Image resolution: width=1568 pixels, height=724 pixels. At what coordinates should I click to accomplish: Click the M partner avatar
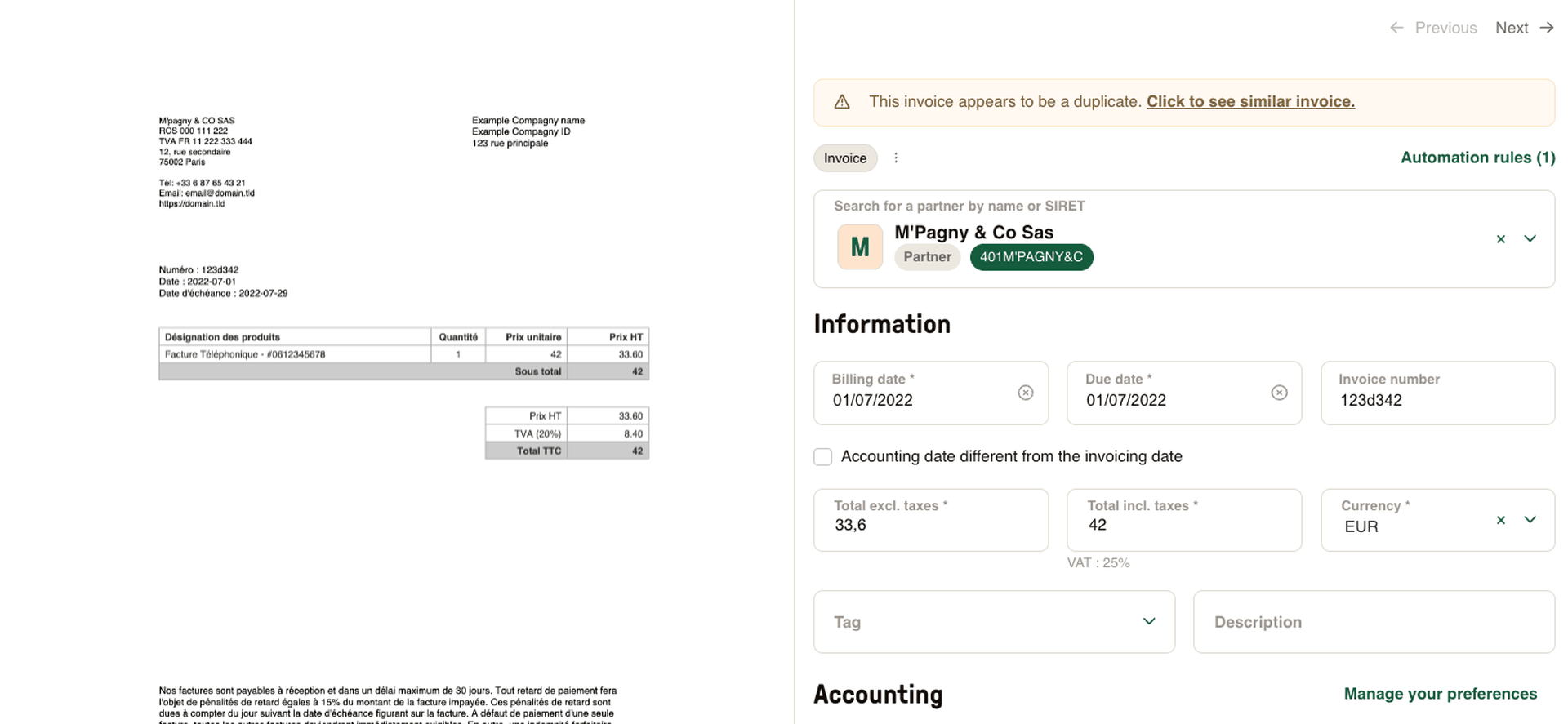point(860,247)
